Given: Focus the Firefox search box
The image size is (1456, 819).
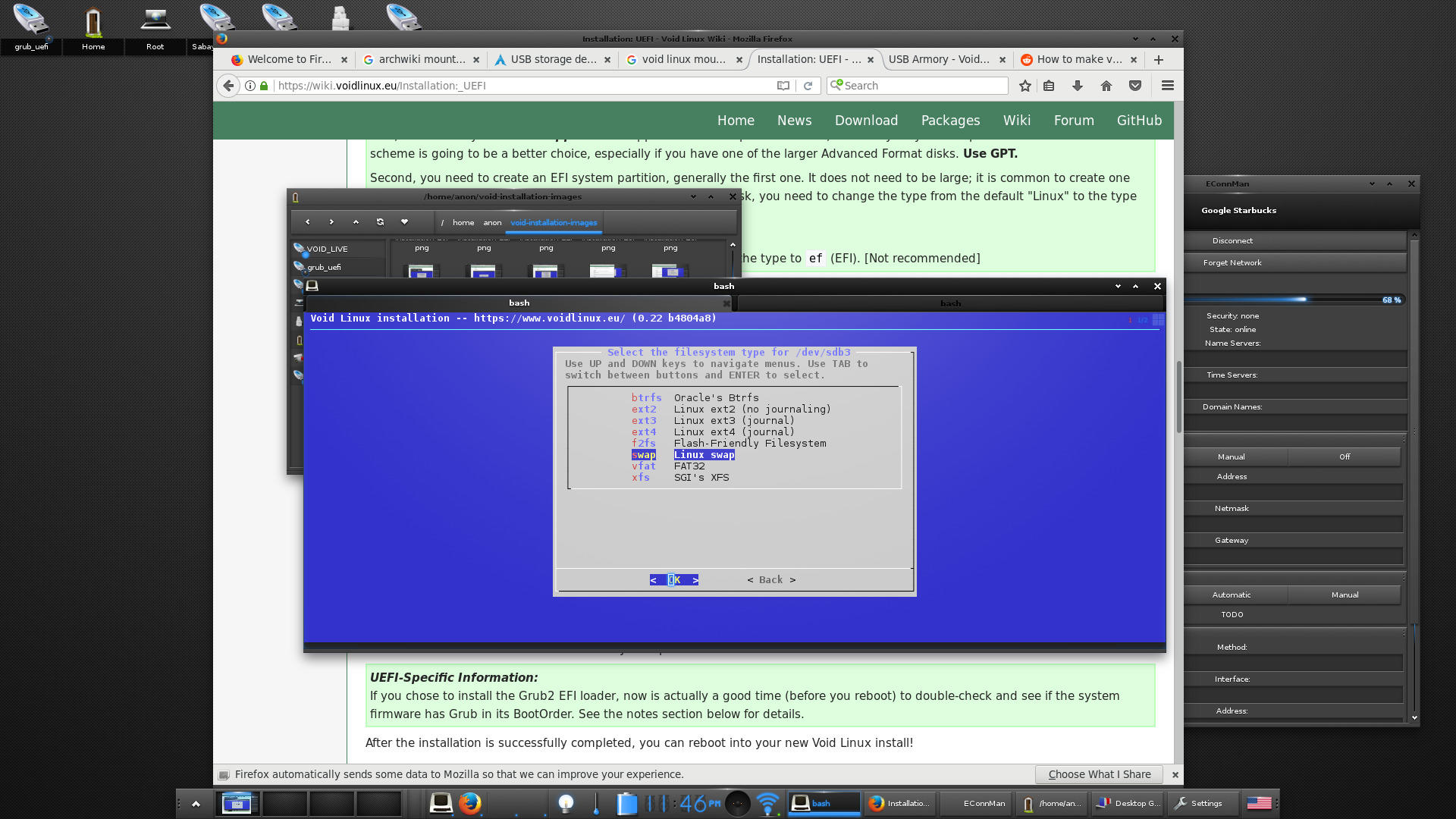Looking at the screenshot, I should [x=918, y=86].
